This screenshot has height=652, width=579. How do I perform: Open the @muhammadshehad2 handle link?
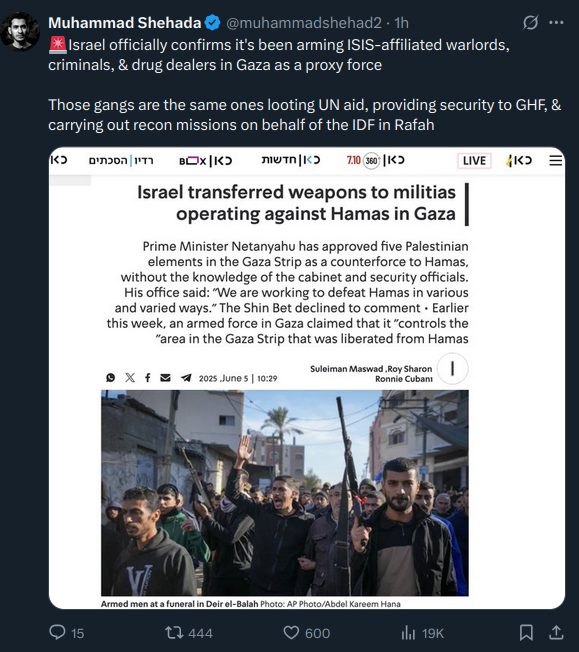pos(304,23)
